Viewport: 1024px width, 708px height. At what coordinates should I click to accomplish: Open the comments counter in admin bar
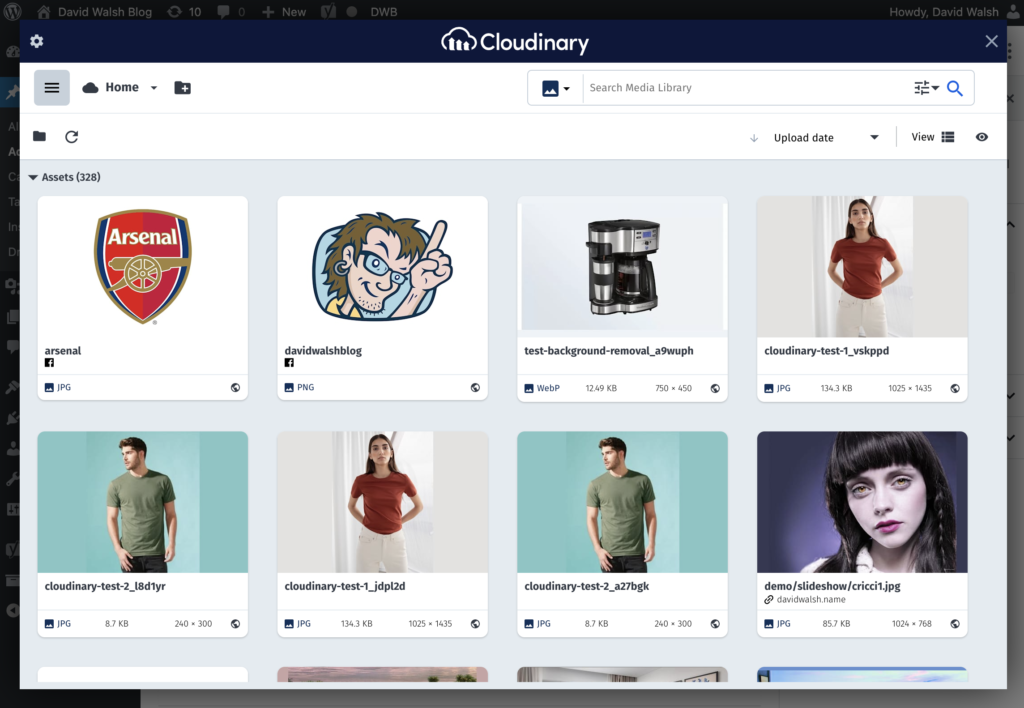point(231,12)
